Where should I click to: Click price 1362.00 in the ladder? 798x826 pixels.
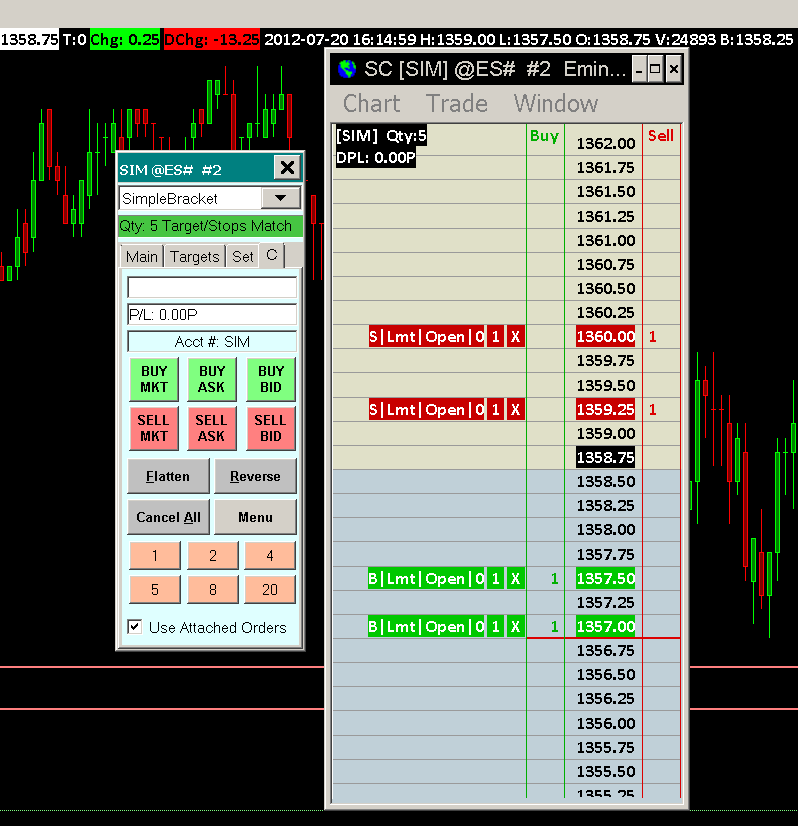[605, 143]
